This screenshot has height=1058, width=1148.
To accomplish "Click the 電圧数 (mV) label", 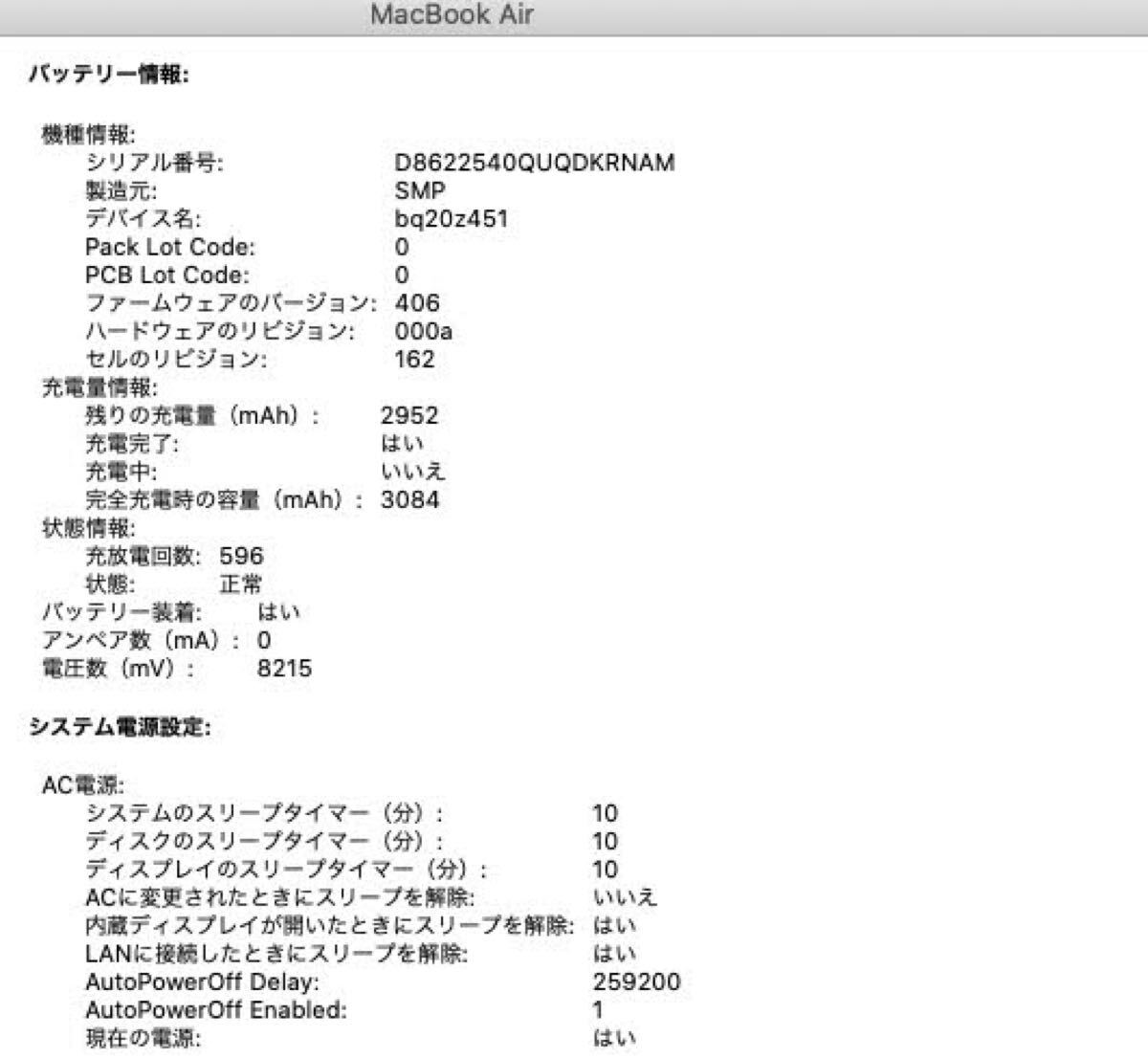I will point(118,669).
